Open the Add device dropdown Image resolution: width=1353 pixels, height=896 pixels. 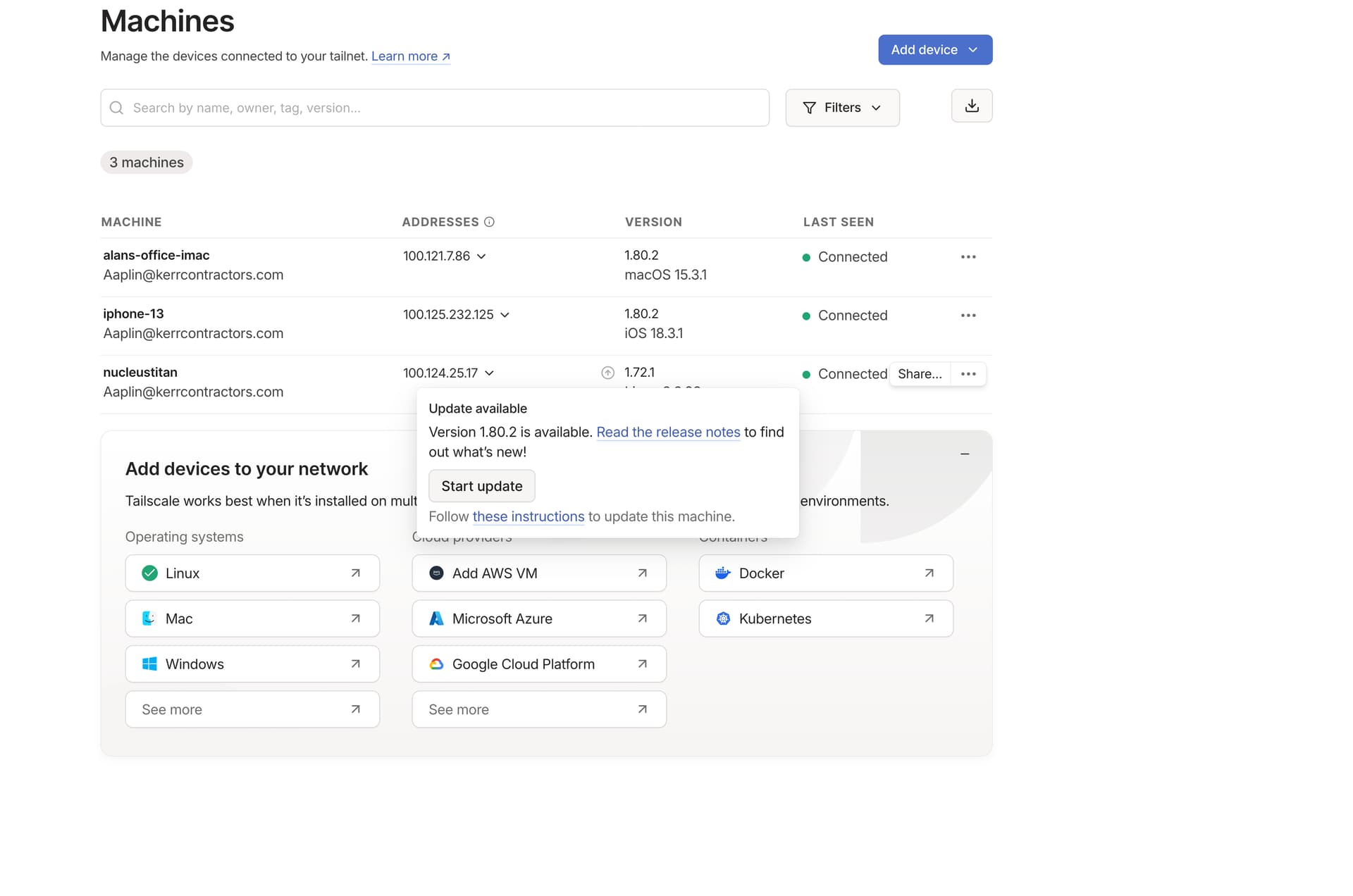(x=934, y=50)
